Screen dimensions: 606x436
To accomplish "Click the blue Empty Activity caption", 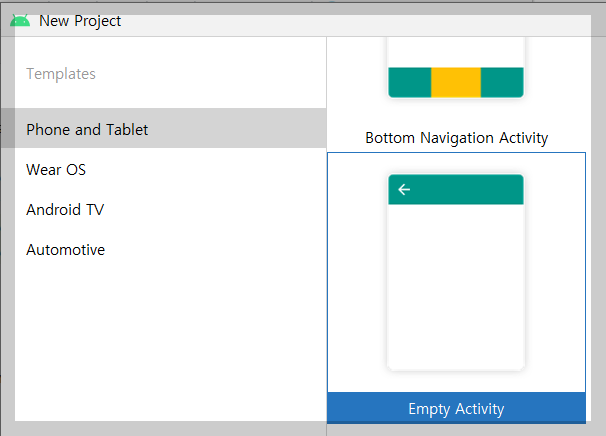I will tap(456, 408).
